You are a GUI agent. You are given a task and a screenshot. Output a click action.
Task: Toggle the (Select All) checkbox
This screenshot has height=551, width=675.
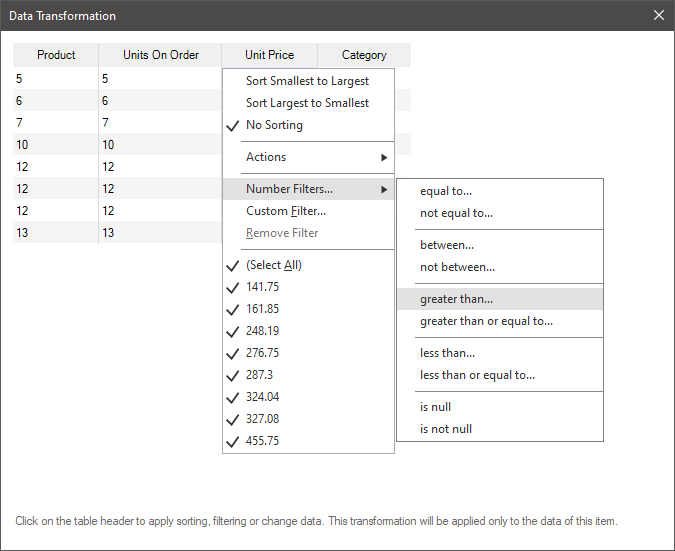coord(273,265)
